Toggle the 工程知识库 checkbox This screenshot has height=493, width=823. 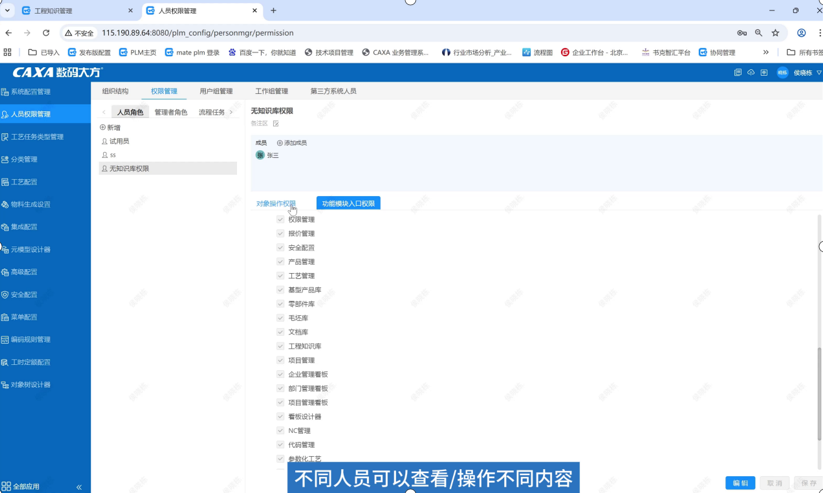281,346
